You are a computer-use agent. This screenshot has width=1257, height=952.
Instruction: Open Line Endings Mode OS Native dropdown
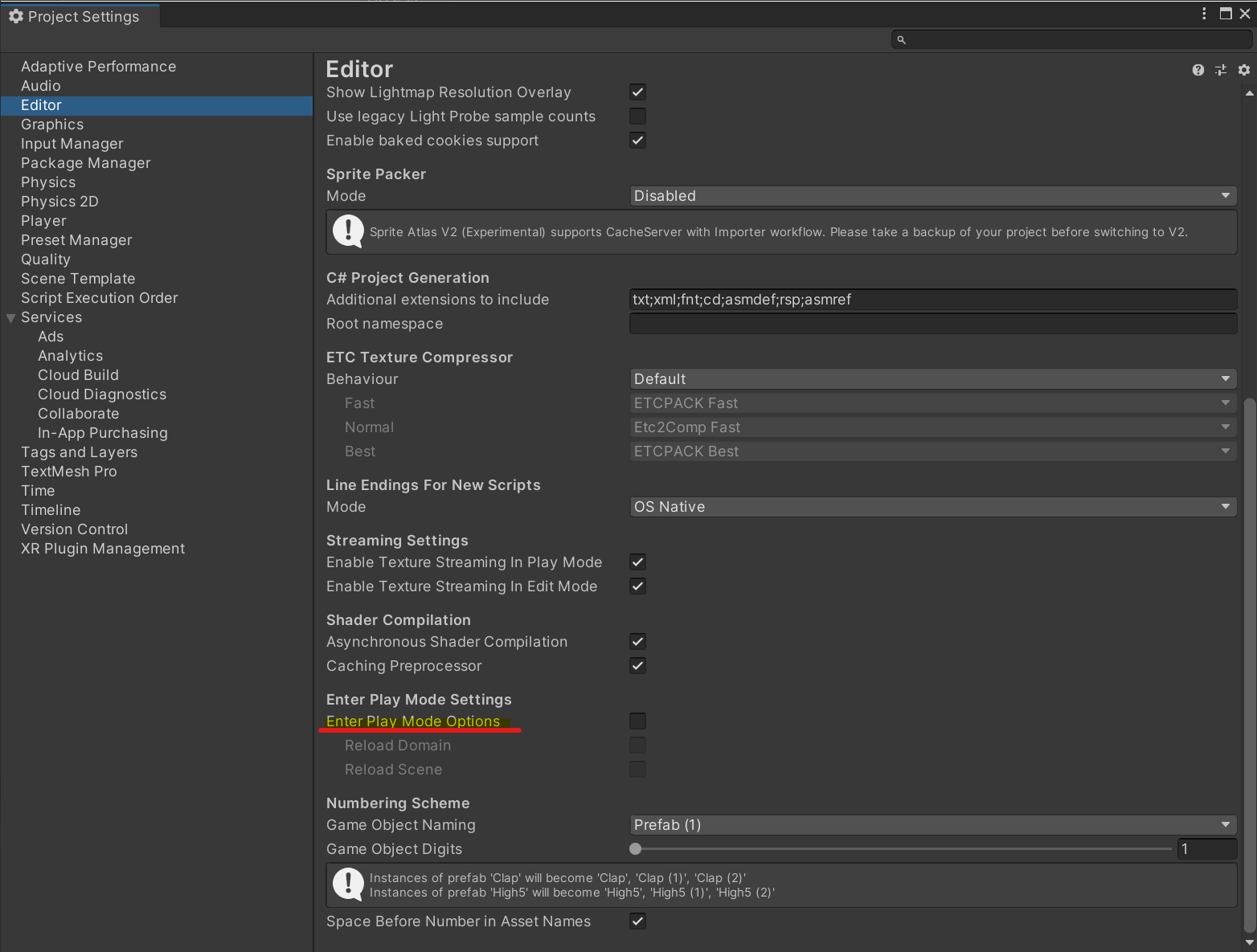click(932, 507)
